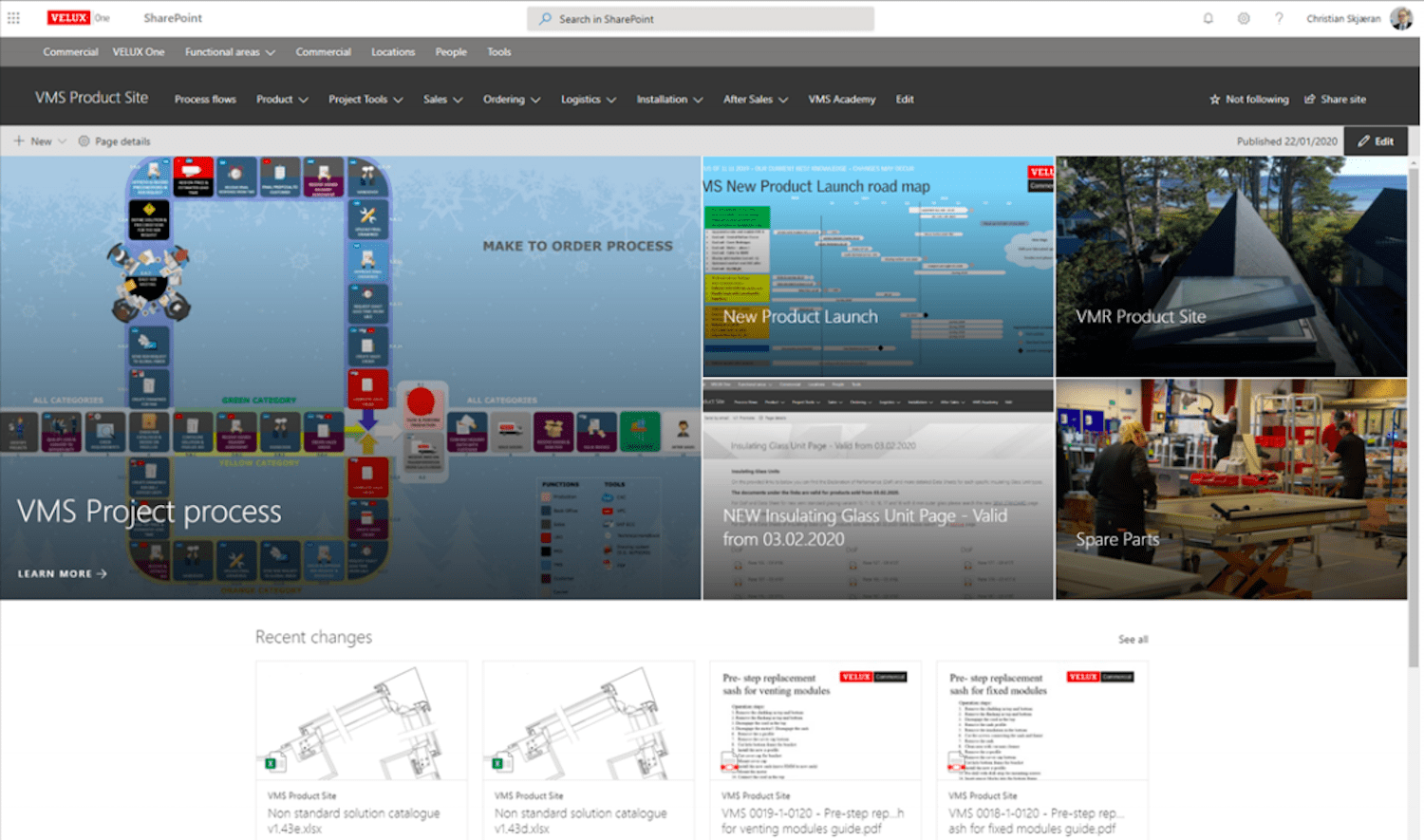
Task: Open Non standard solution catalogue v1.43e.xlsx
Action: 353,821
